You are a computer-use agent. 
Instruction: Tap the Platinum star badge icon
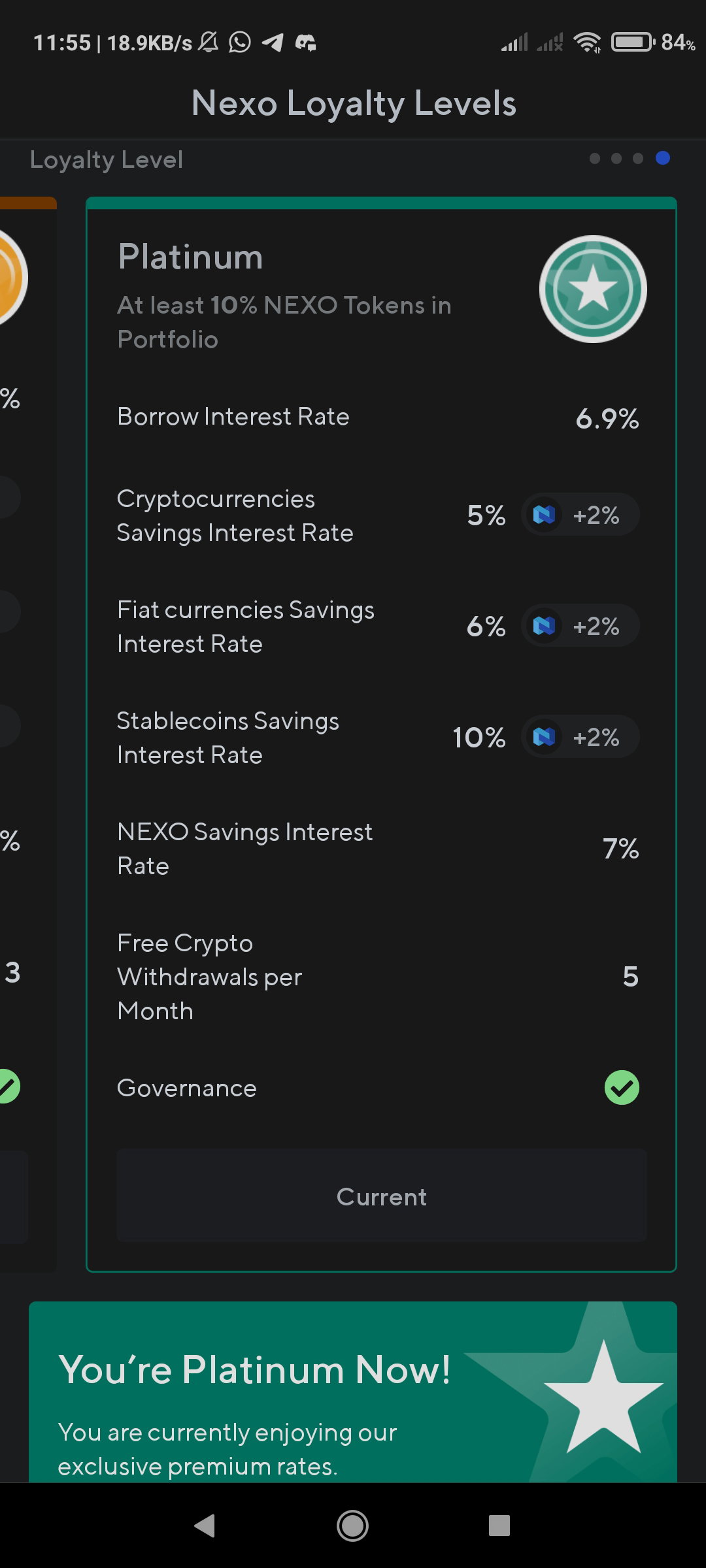(593, 289)
